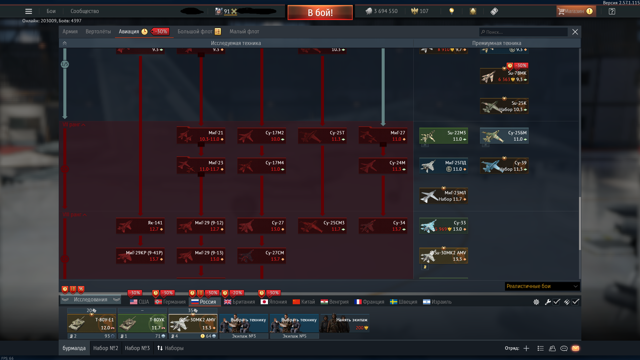640x360 pixels.
Task: Select the Су-25Т aircraft
Action: (322, 136)
